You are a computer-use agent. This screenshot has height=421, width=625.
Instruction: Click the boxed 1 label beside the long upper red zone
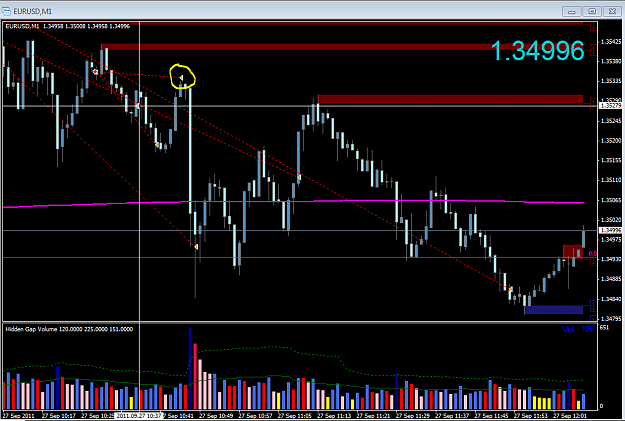(594, 51)
